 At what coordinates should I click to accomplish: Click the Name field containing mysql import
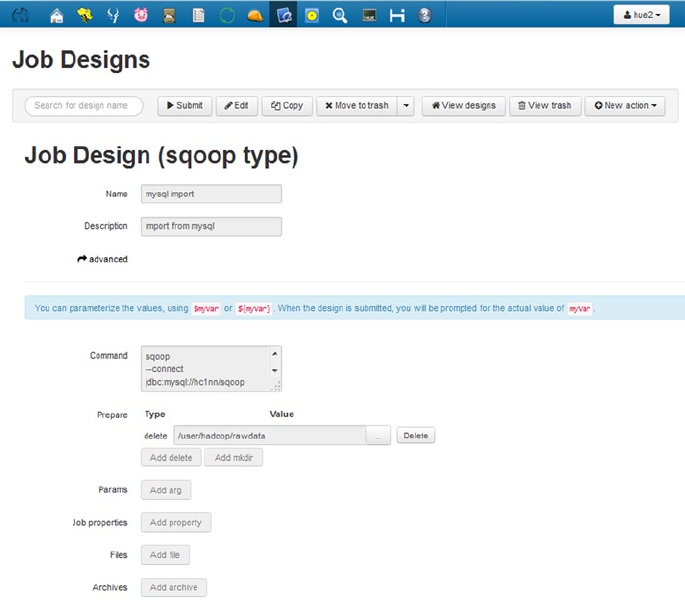pos(211,194)
